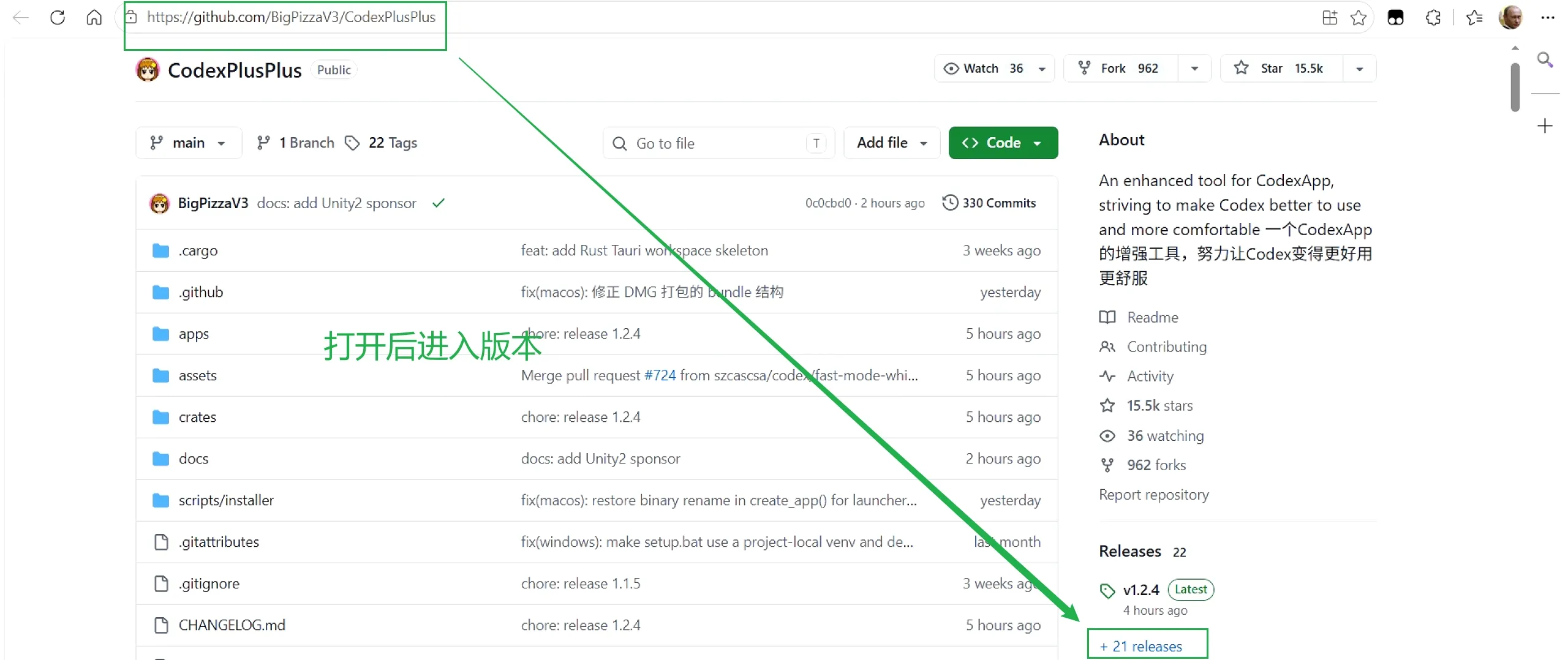Open the Activity link in About
The width and height of the screenshot is (1568, 660).
click(1150, 377)
